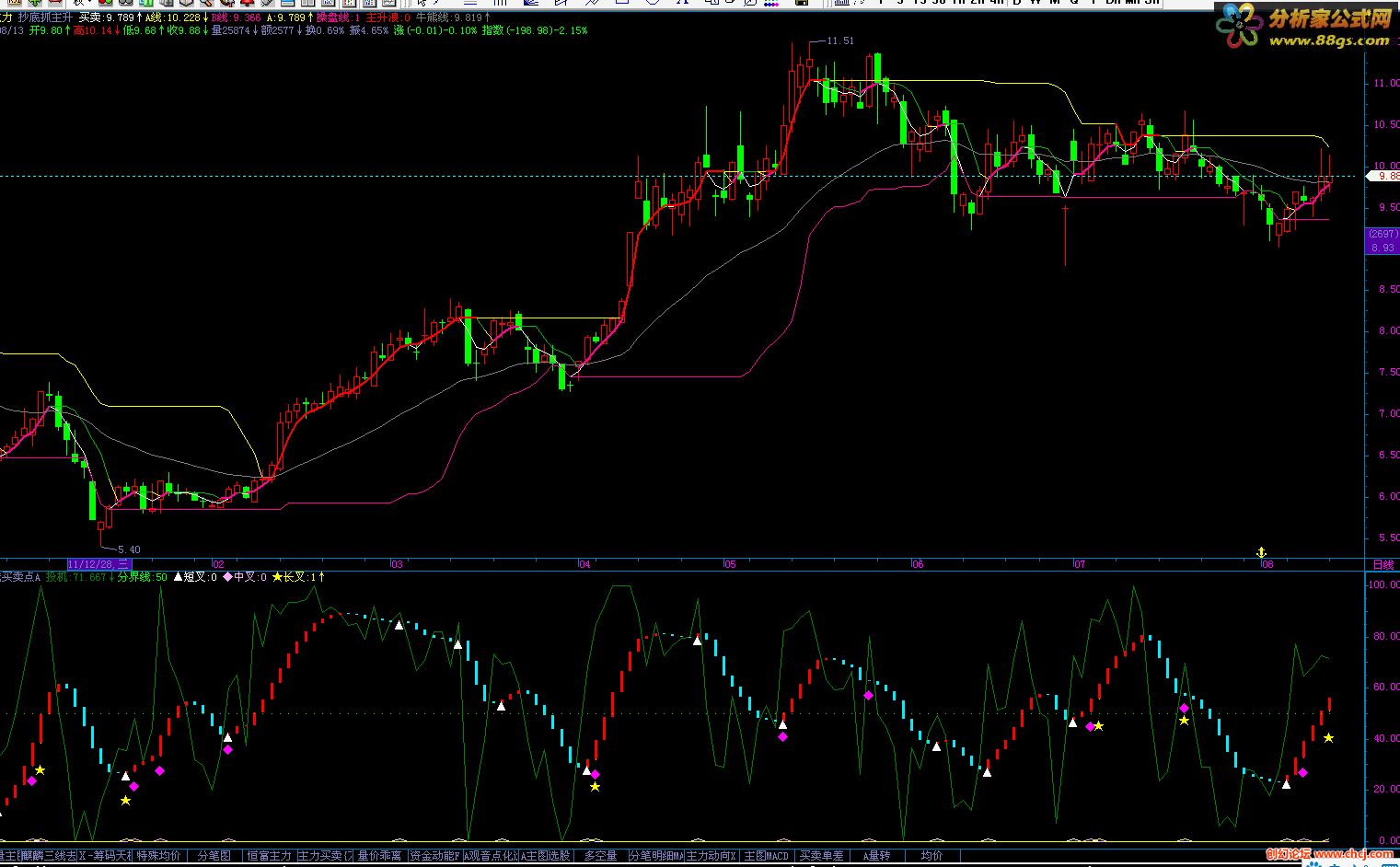The width and height of the screenshot is (1400, 867).
Task: Select the 买卖单差 tab
Action: [821, 856]
